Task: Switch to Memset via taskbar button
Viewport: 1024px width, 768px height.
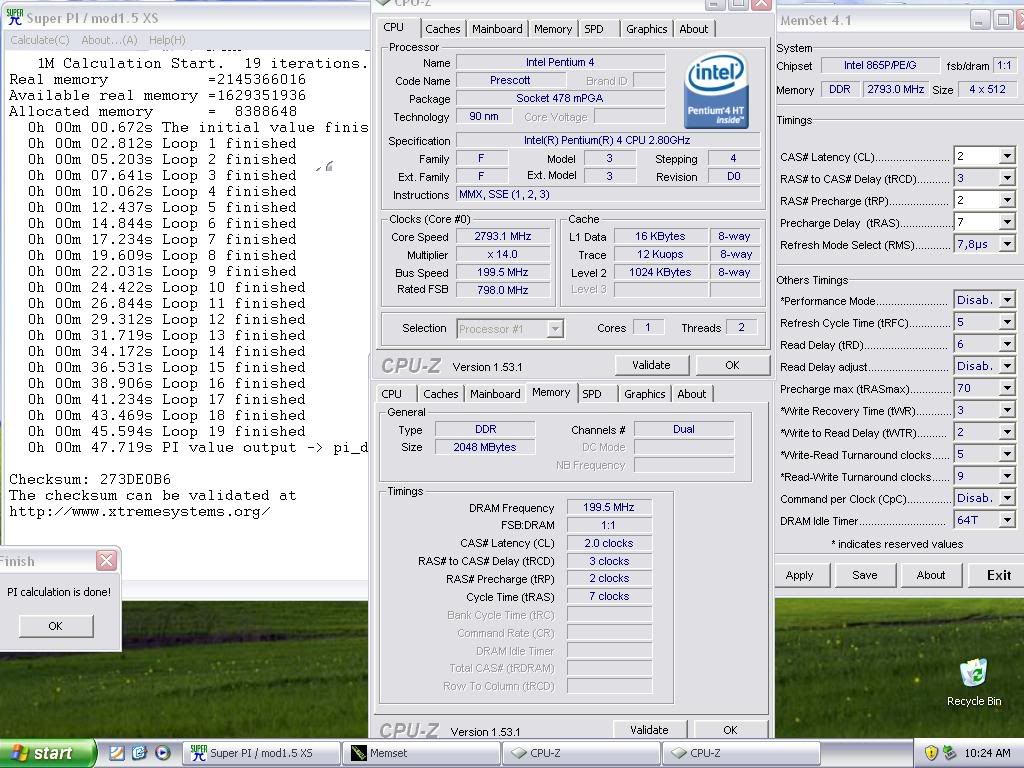Action: click(x=421, y=753)
